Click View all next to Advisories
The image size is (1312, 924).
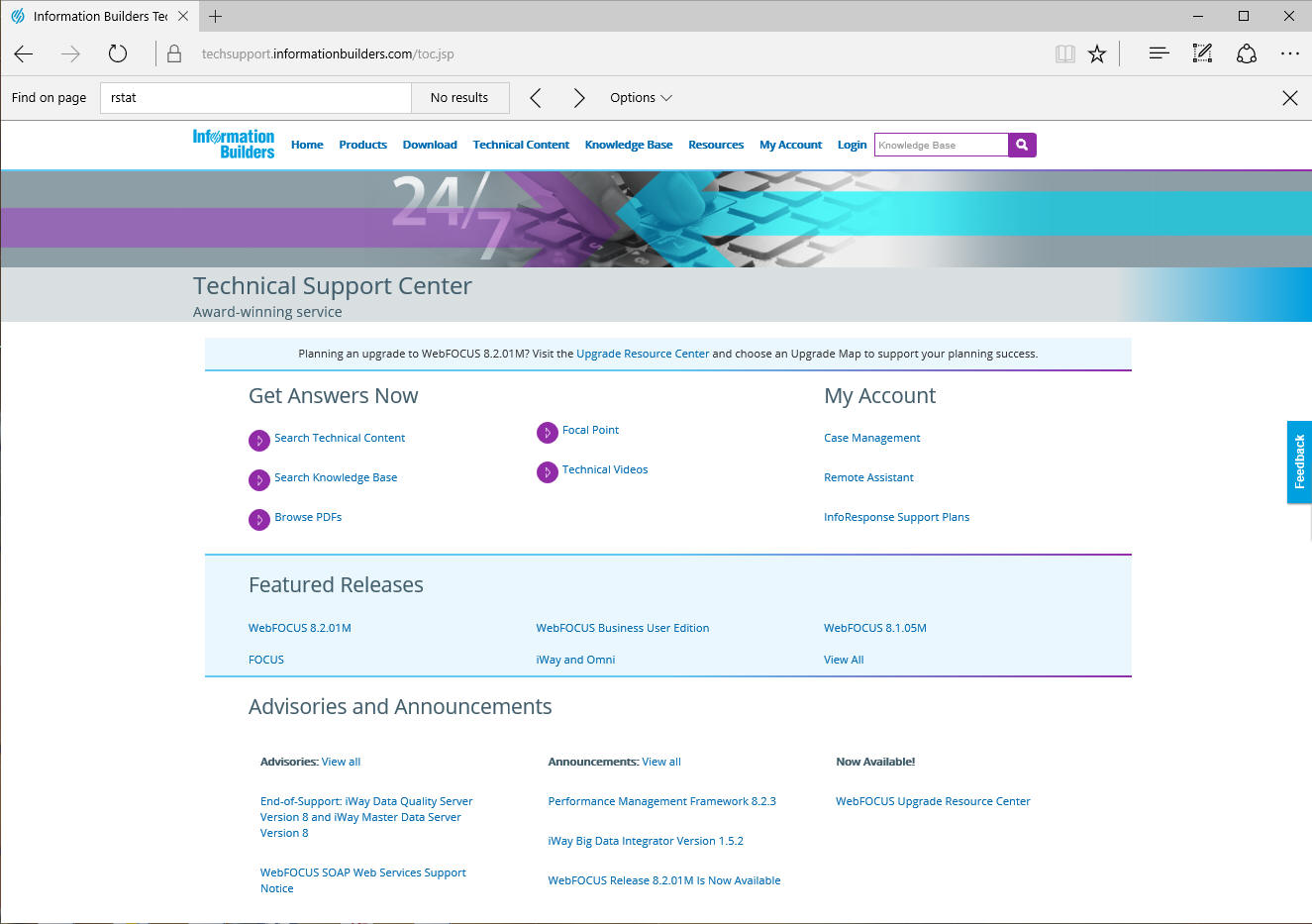pyautogui.click(x=341, y=762)
